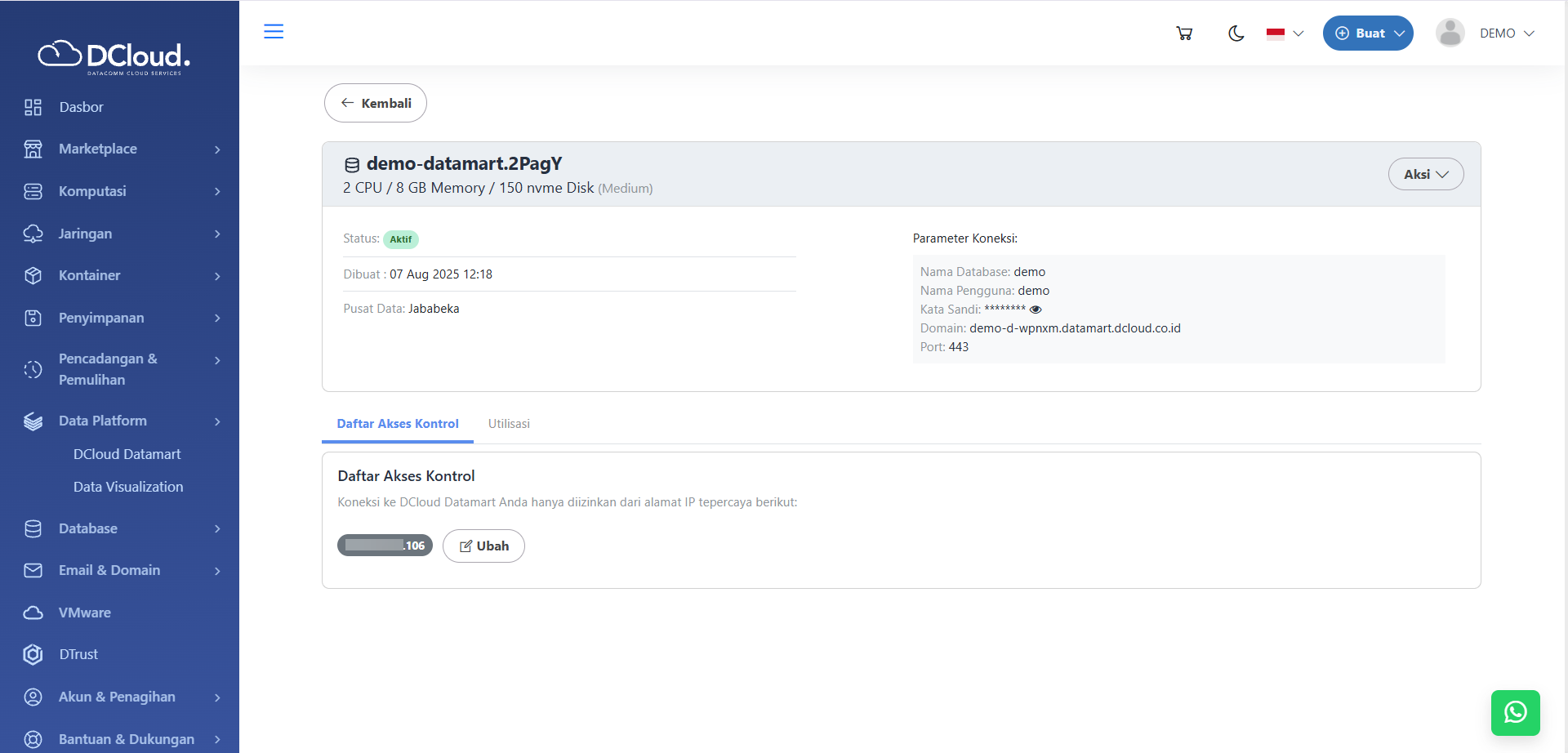Expand the Jaringan menu chevron
This screenshot has height=753, width=1568.
click(x=217, y=234)
